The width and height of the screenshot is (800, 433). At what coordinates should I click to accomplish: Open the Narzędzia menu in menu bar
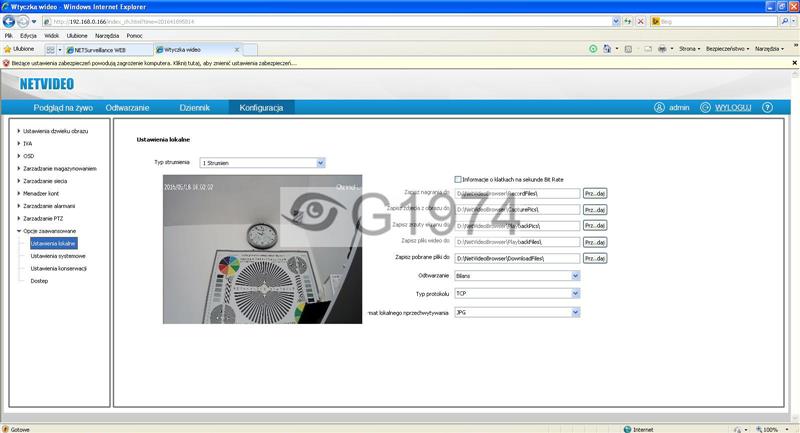coord(107,36)
